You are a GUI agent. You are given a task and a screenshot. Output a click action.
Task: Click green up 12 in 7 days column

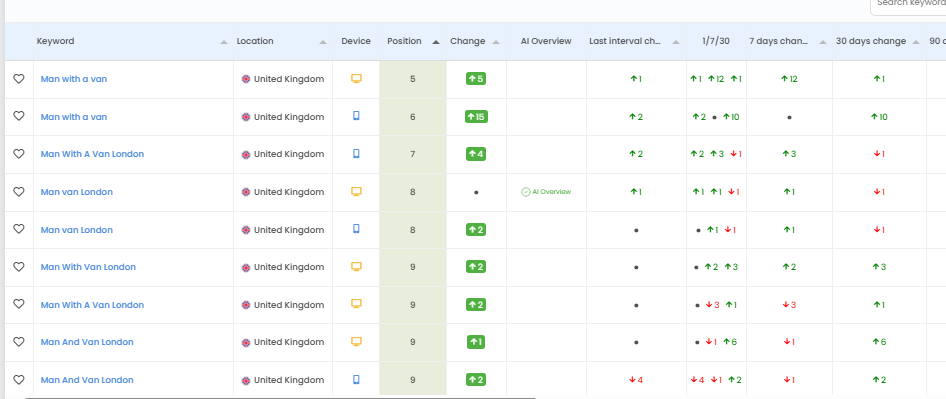[x=789, y=79]
